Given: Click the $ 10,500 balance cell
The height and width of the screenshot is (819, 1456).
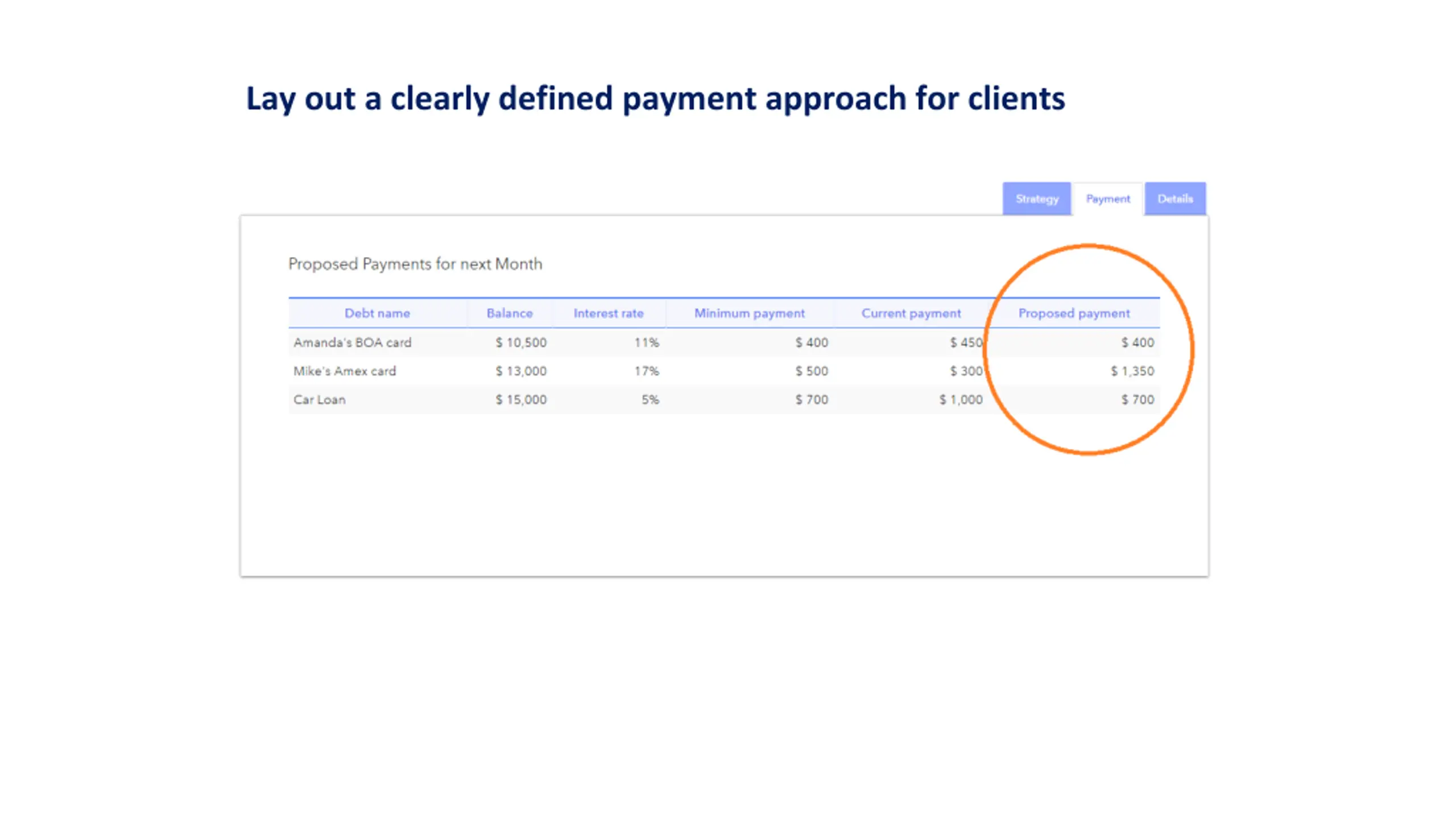Looking at the screenshot, I should 520,342.
